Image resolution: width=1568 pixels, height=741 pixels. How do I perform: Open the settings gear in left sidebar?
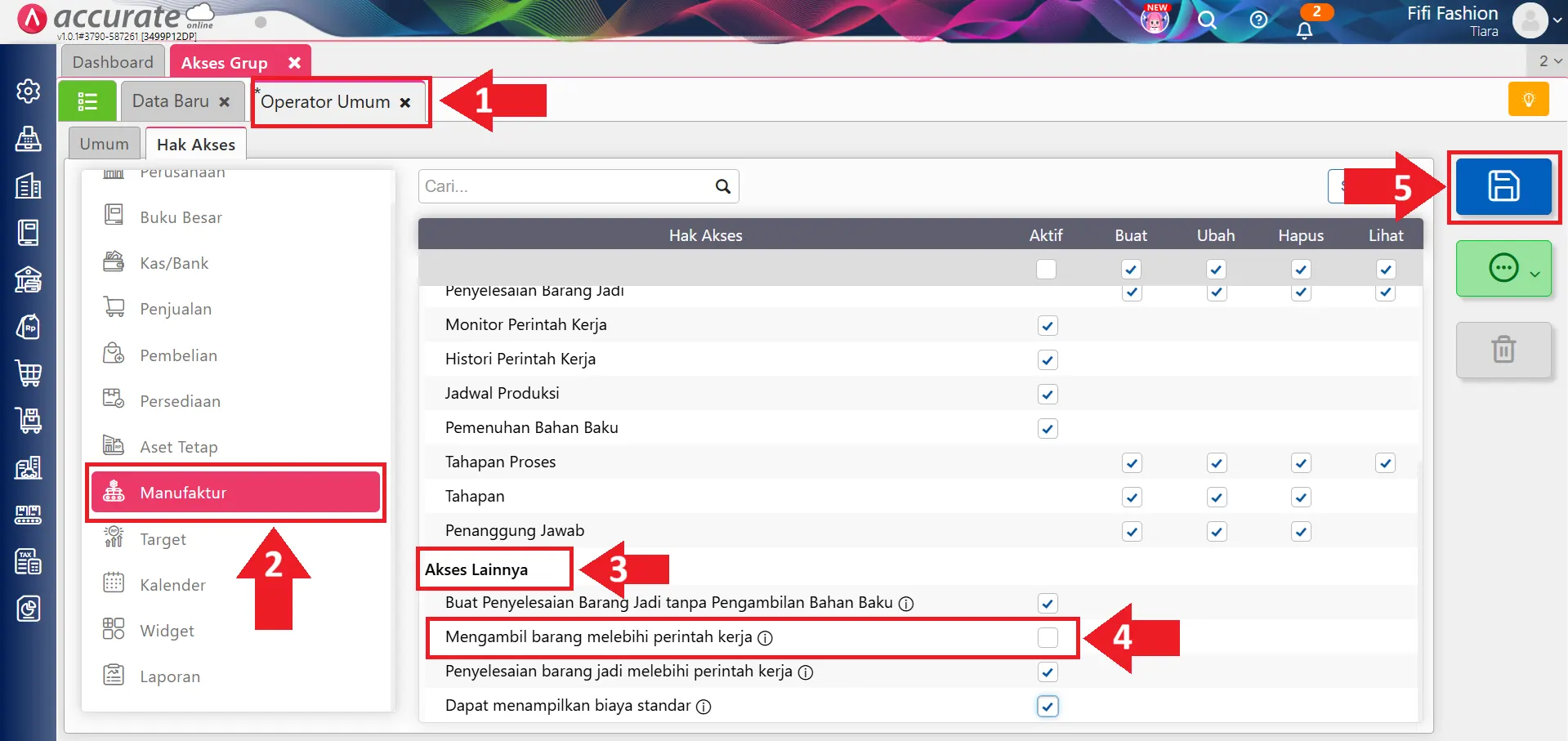(x=29, y=91)
